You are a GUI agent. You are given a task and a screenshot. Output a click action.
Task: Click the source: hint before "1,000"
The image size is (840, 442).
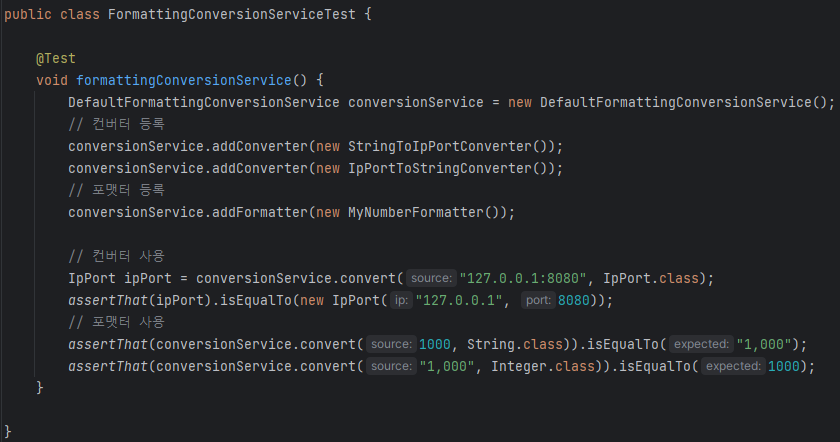[391, 366]
